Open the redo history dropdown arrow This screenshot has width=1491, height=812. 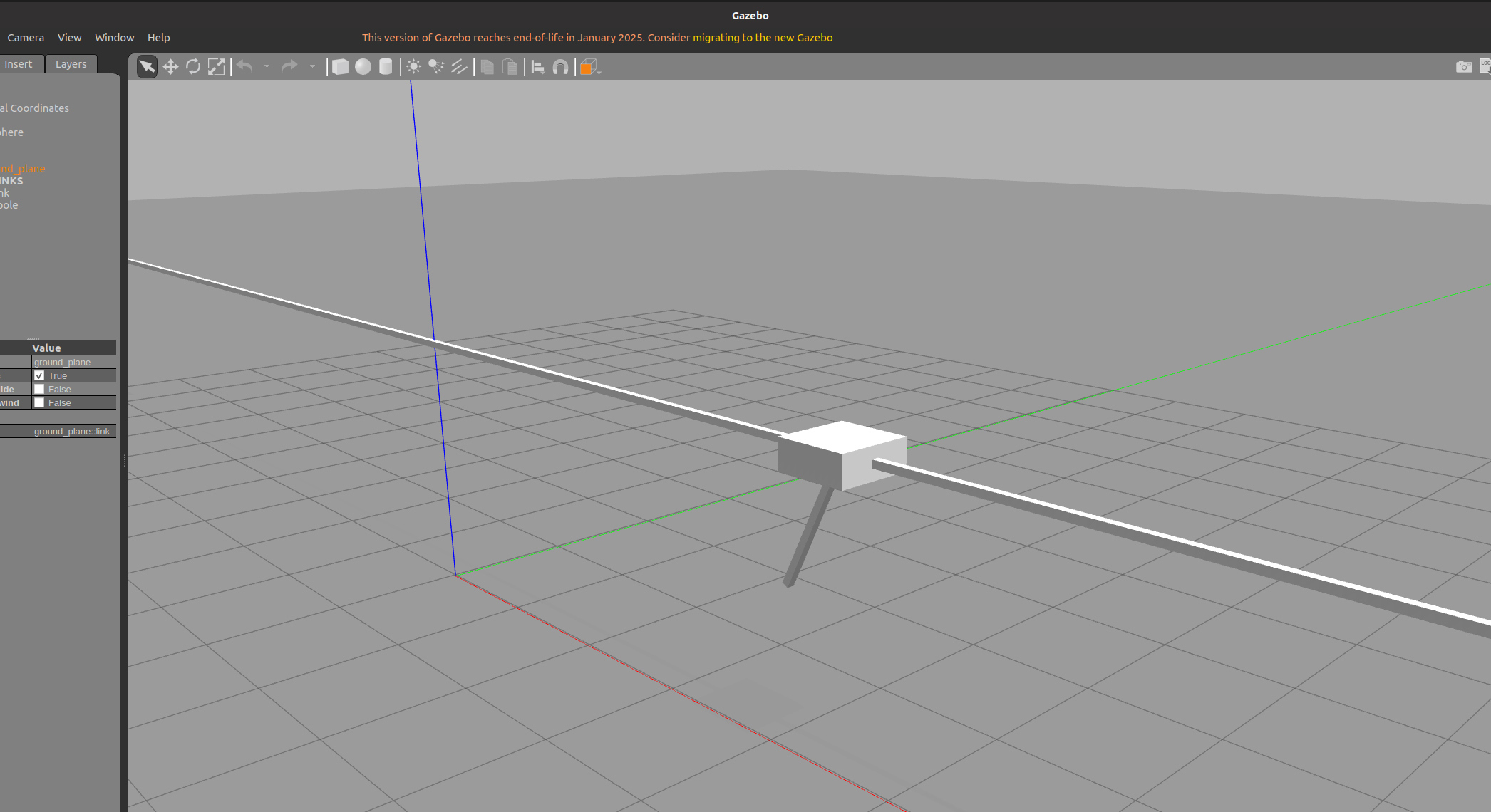[312, 67]
